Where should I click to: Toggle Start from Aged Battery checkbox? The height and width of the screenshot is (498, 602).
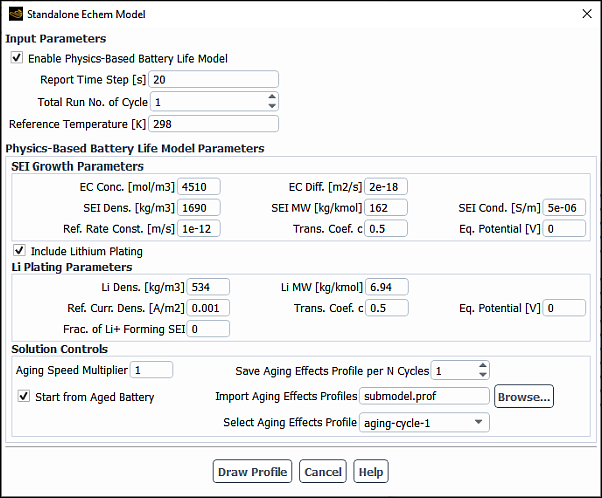tap(24, 396)
